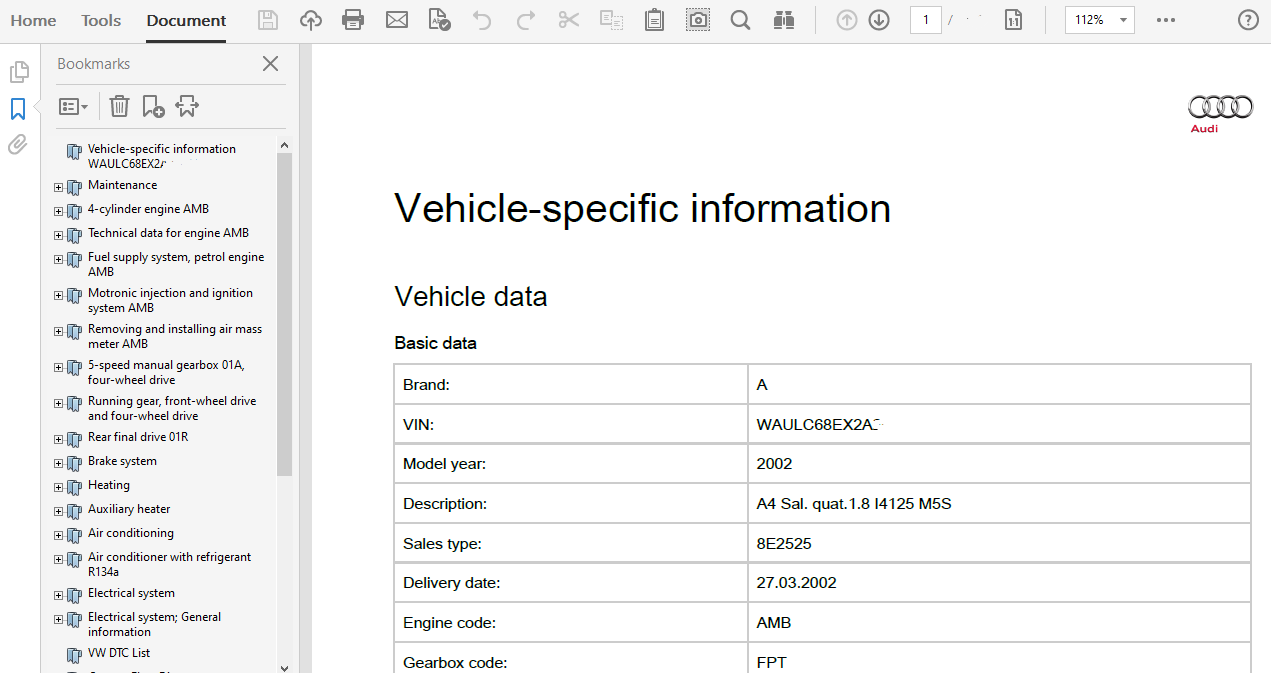Switch to the Home tab

click(x=33, y=20)
